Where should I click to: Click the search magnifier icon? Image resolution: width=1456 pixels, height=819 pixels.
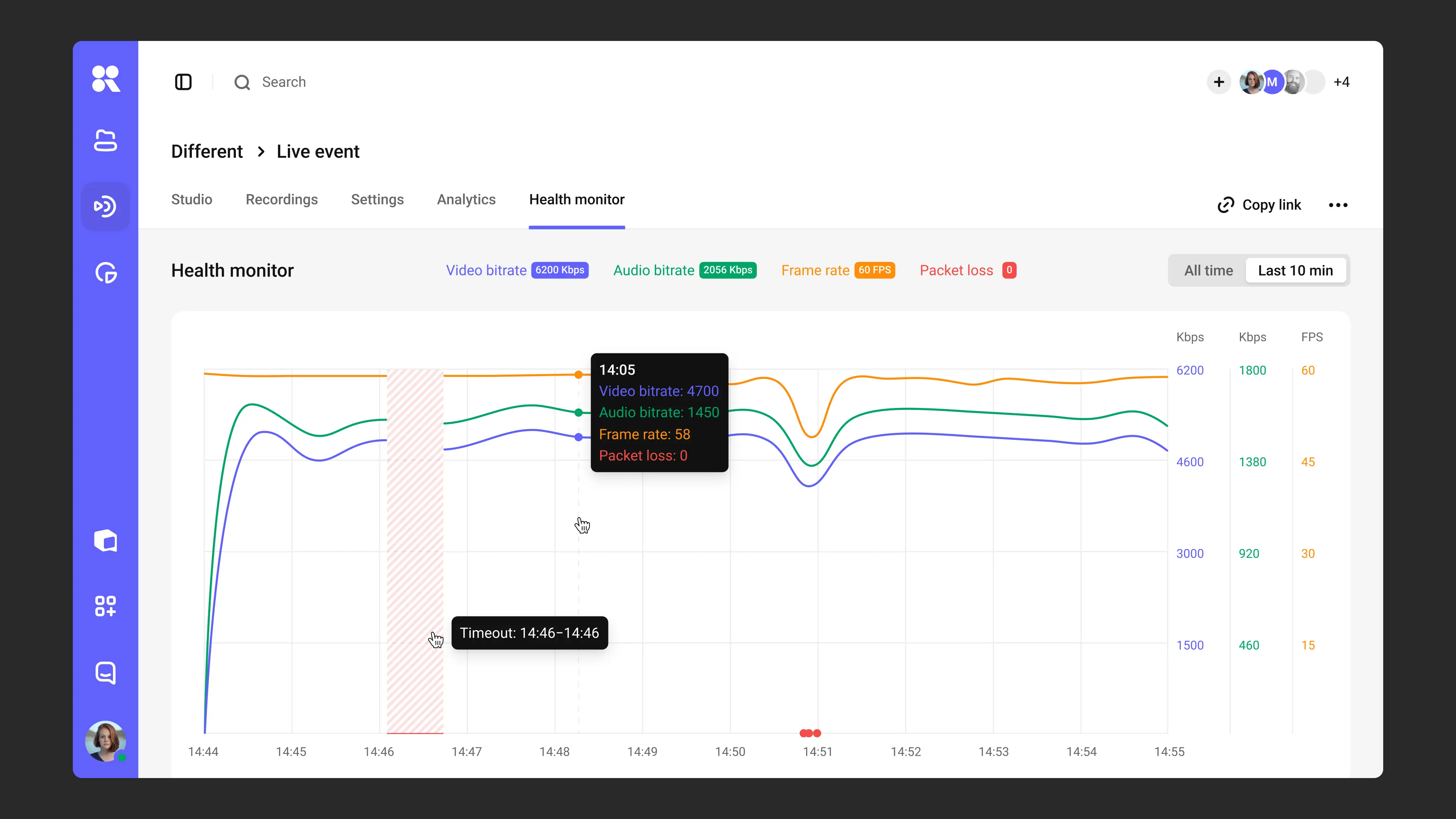242,83
